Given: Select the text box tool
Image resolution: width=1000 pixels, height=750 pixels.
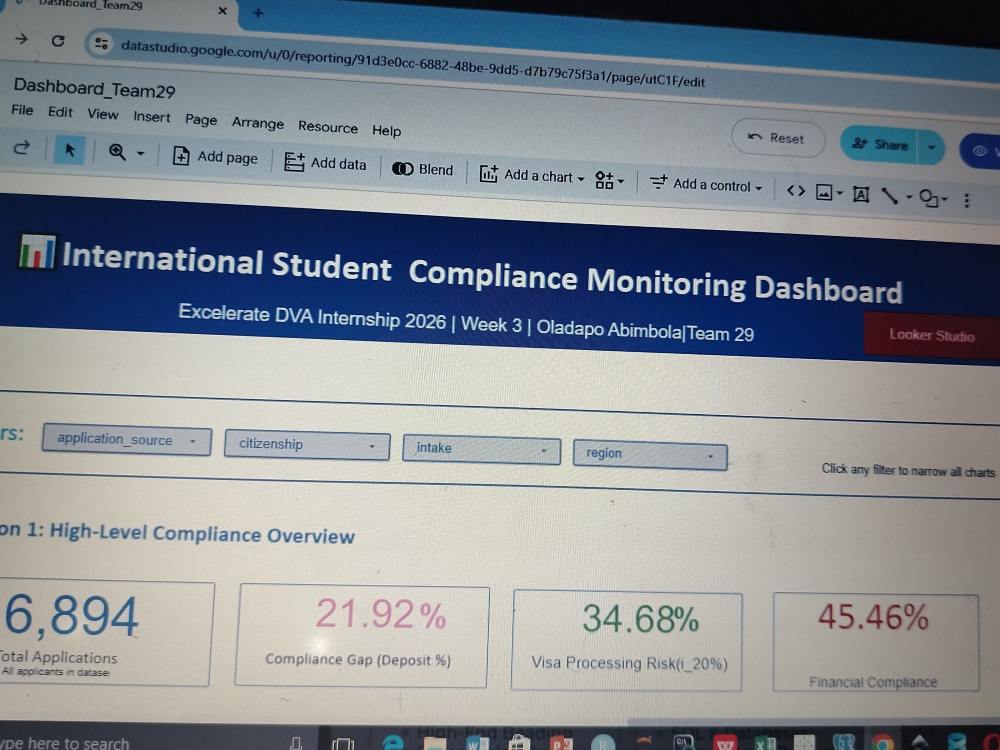Looking at the screenshot, I should (x=860, y=194).
